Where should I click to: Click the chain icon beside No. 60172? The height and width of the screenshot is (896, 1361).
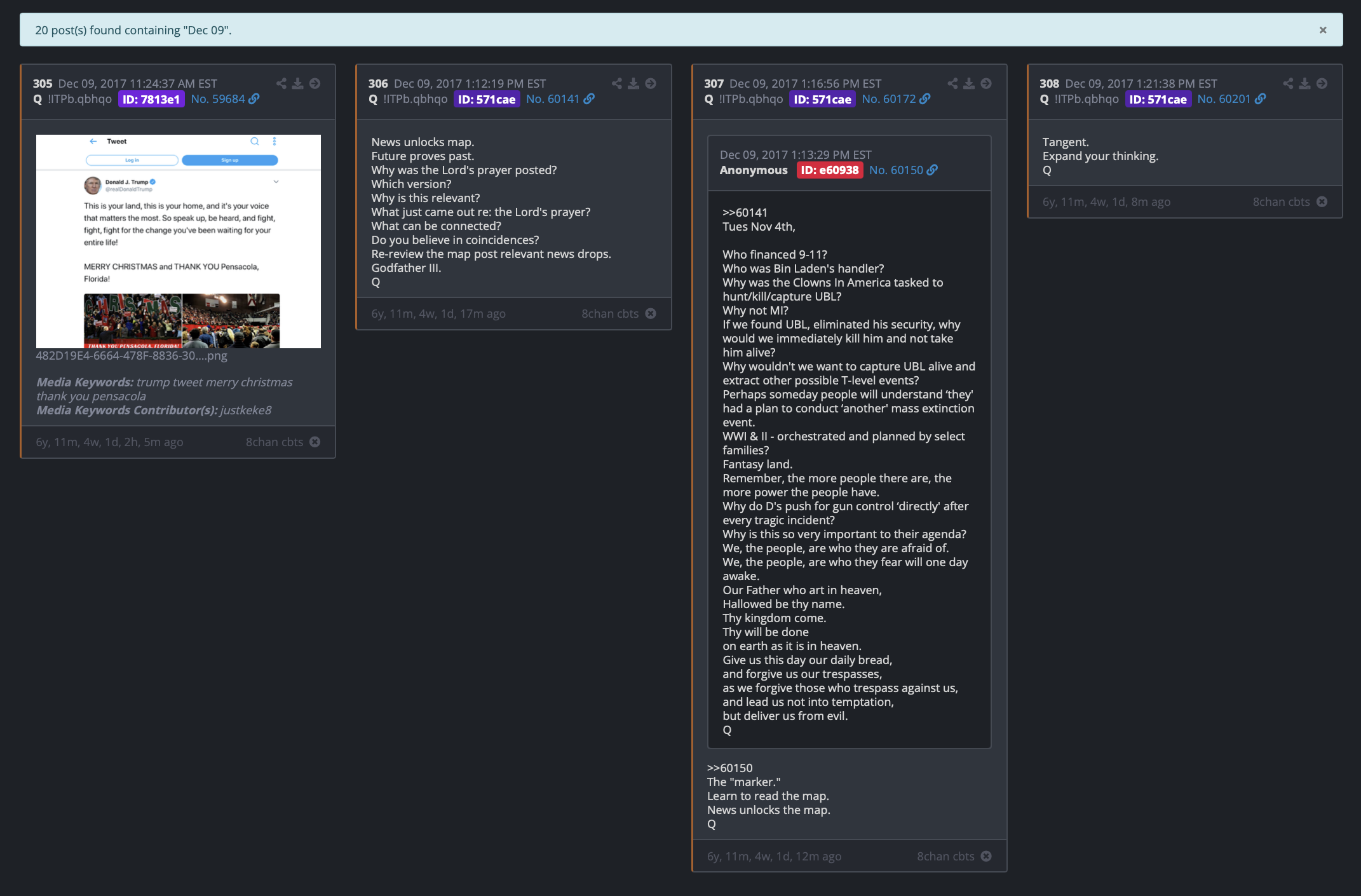click(x=925, y=98)
